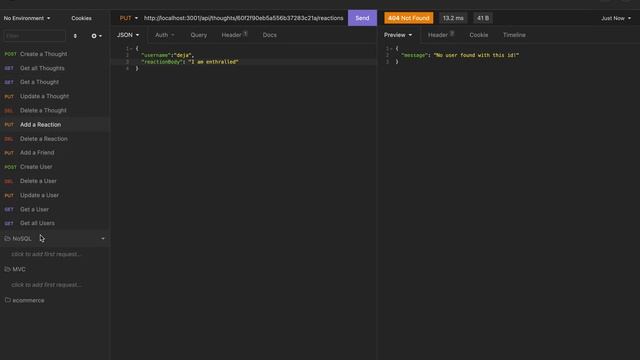The image size is (640, 360).
Task: Open the Preview mode dropdown
Action: pyautogui.click(x=398, y=35)
